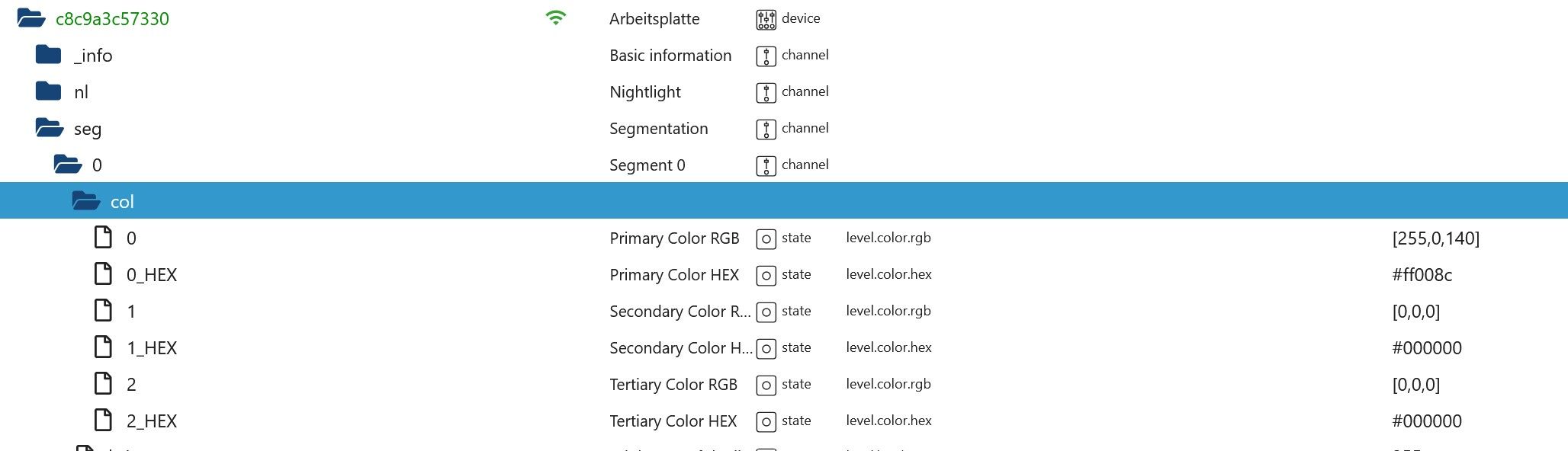Click the channel icon beside Basic information
Viewport: 1568px width, 451px height.
(x=766, y=56)
